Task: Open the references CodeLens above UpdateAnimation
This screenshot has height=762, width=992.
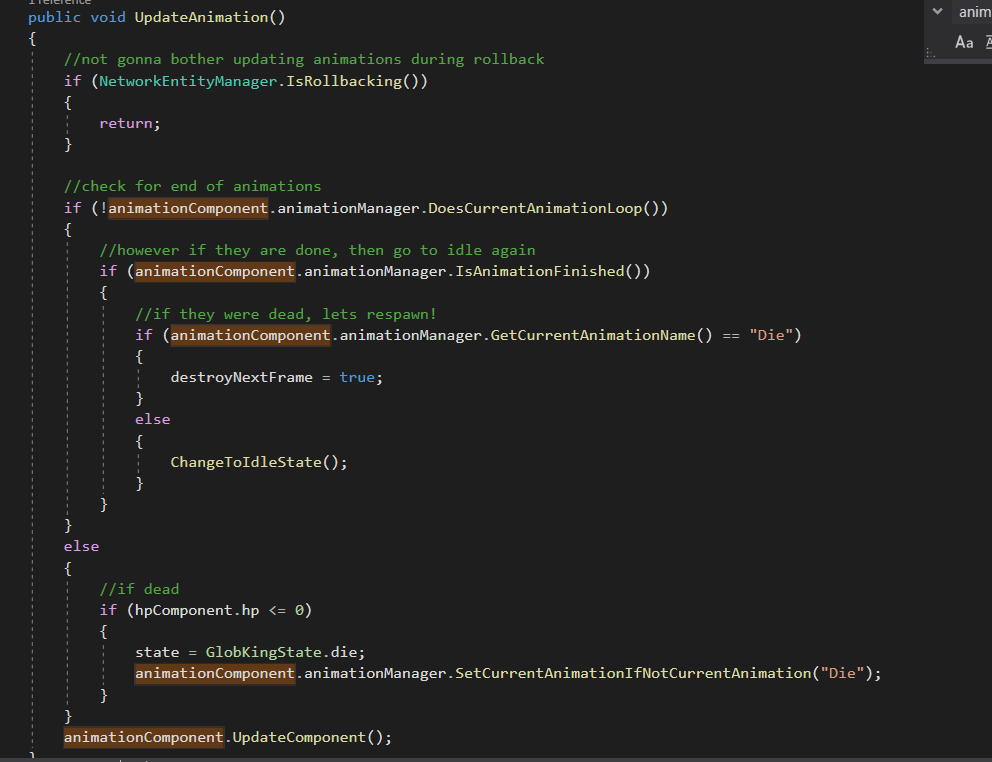Action: [x=58, y=3]
